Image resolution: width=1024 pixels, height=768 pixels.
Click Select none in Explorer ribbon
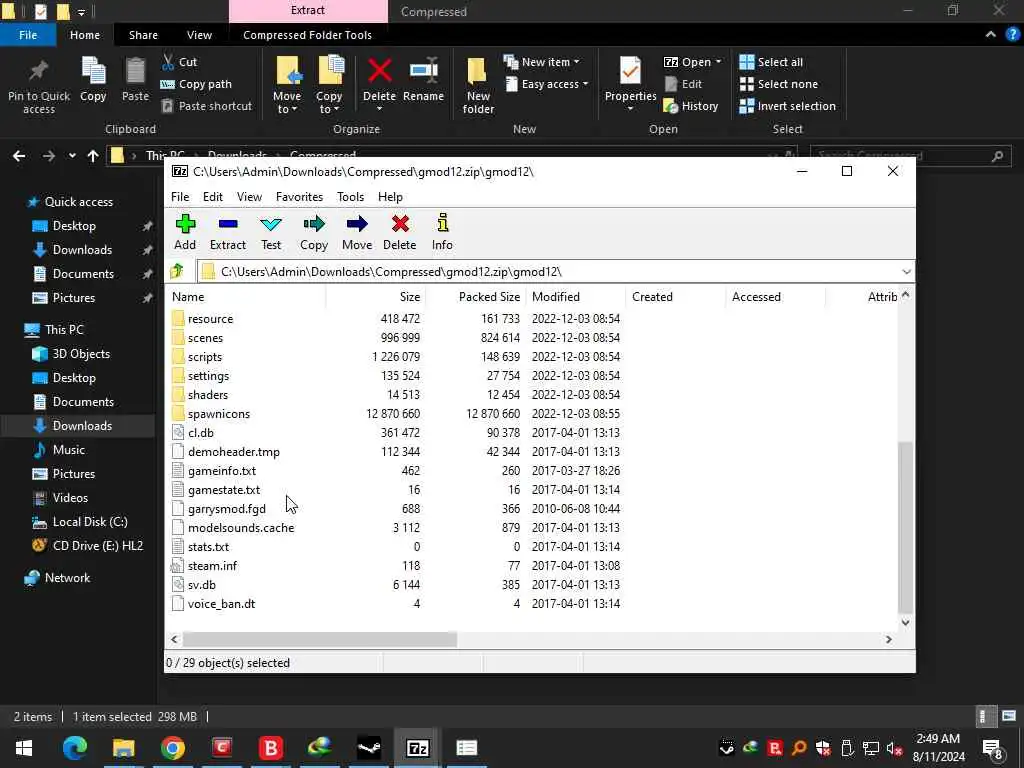778,84
